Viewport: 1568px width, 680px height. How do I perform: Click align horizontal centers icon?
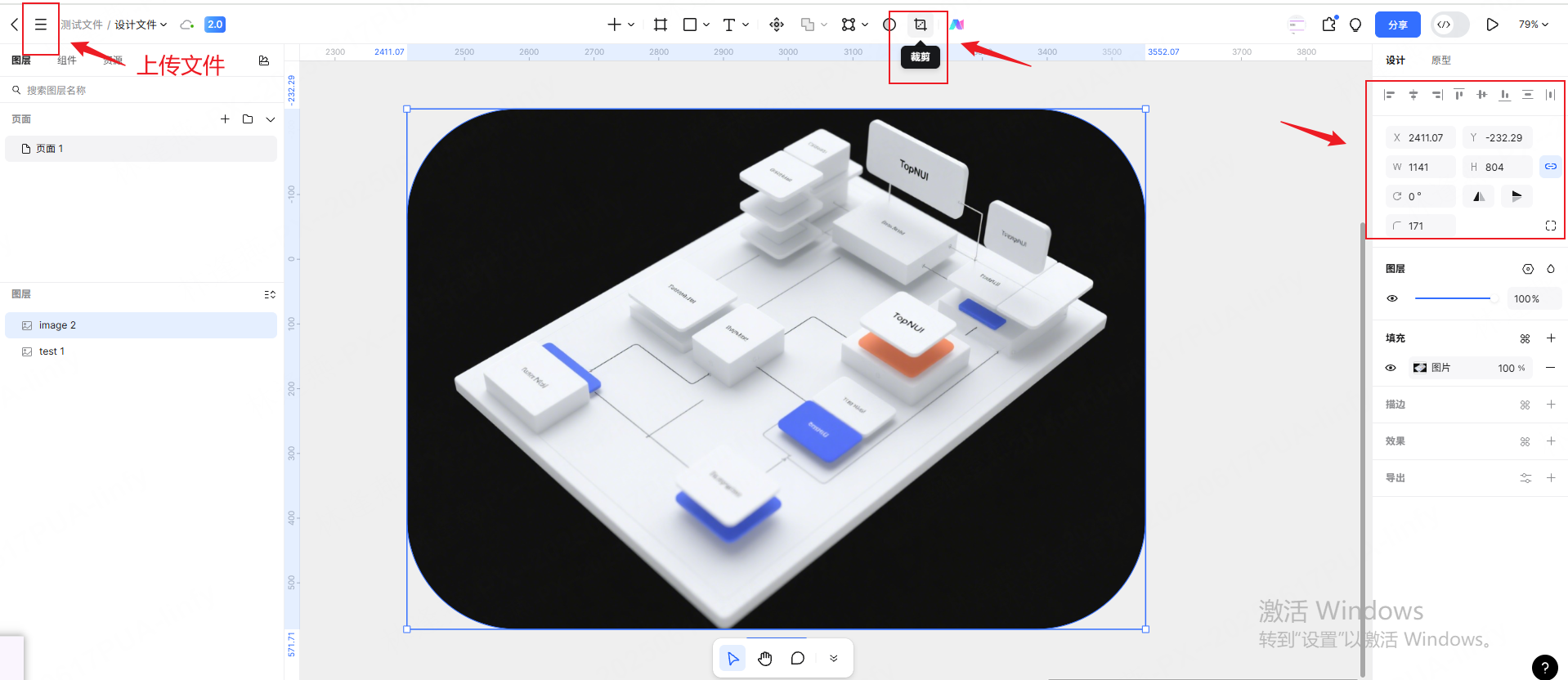pos(1413,95)
